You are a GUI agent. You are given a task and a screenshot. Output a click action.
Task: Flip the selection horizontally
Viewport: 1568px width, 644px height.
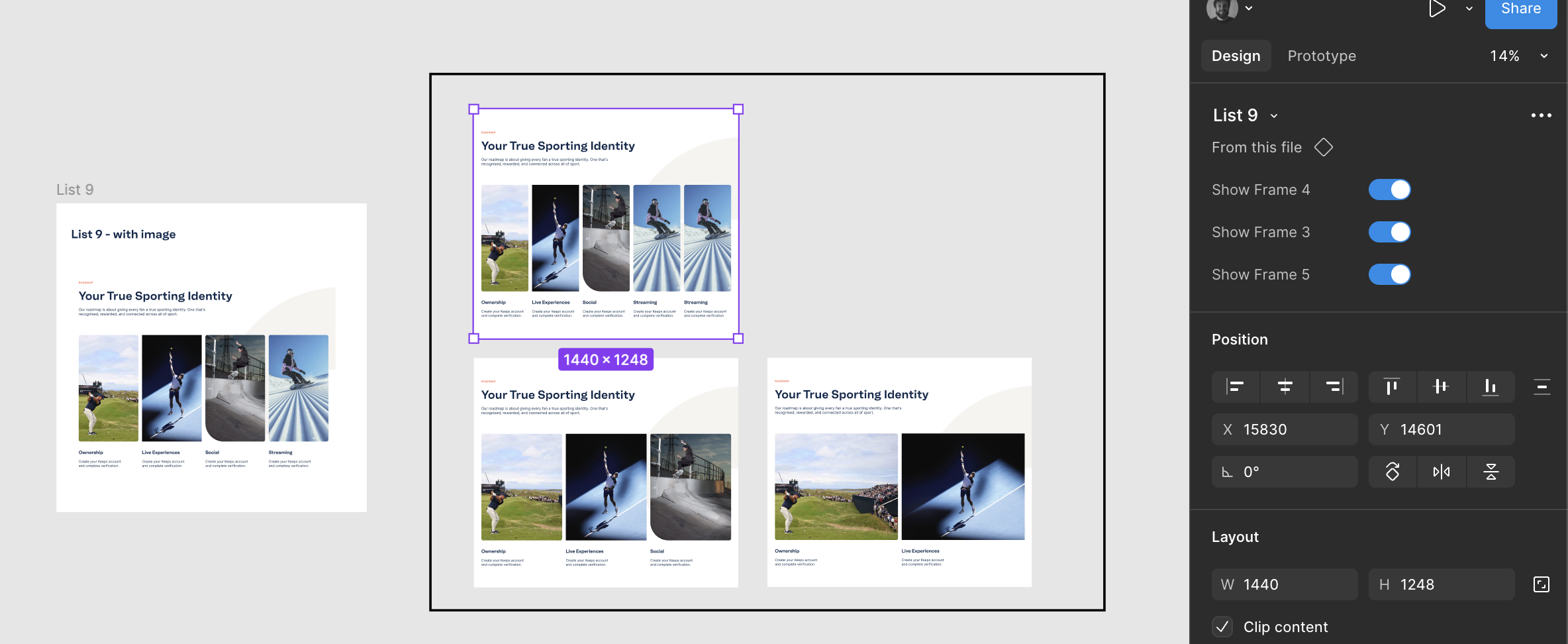(x=1442, y=472)
